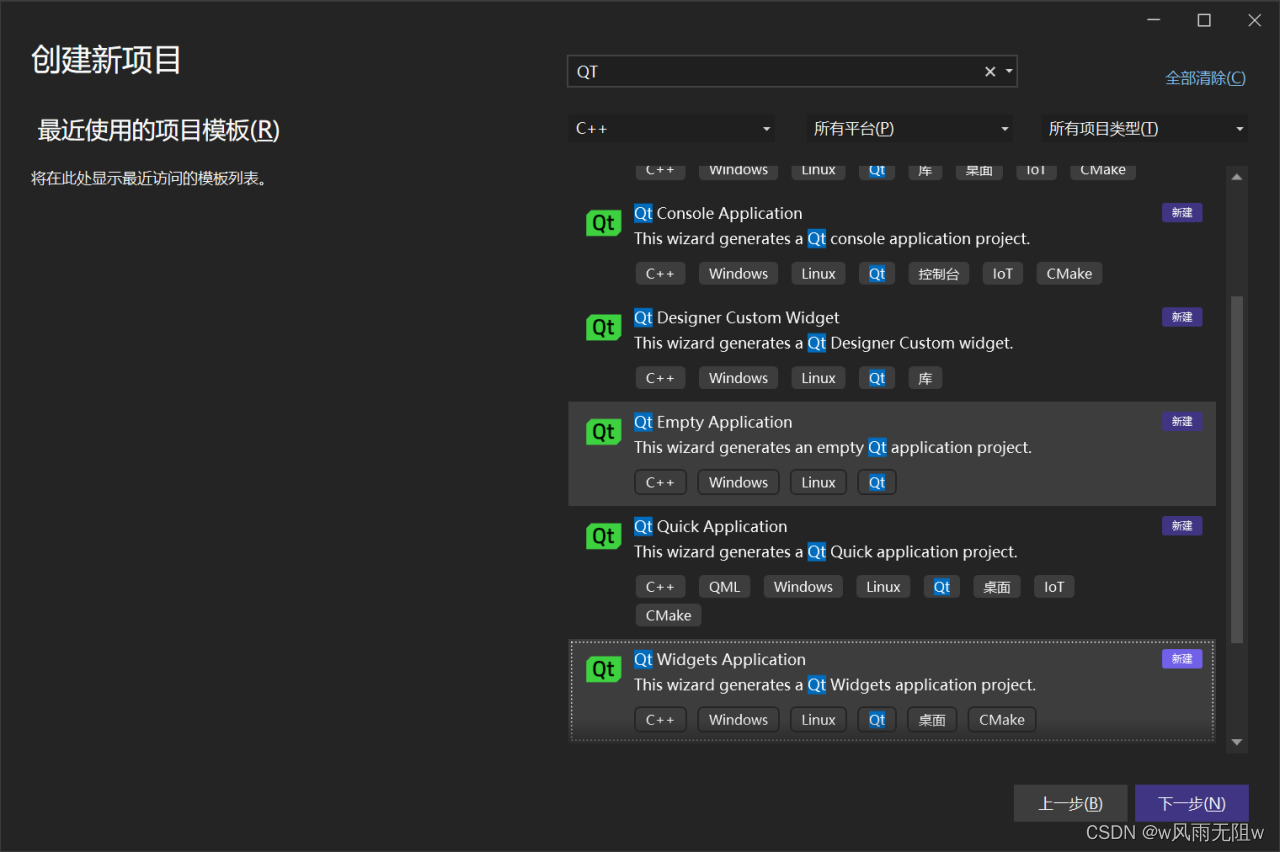The height and width of the screenshot is (852, 1280).
Task: Click the Qt tag under Qt Console Application
Action: point(877,274)
